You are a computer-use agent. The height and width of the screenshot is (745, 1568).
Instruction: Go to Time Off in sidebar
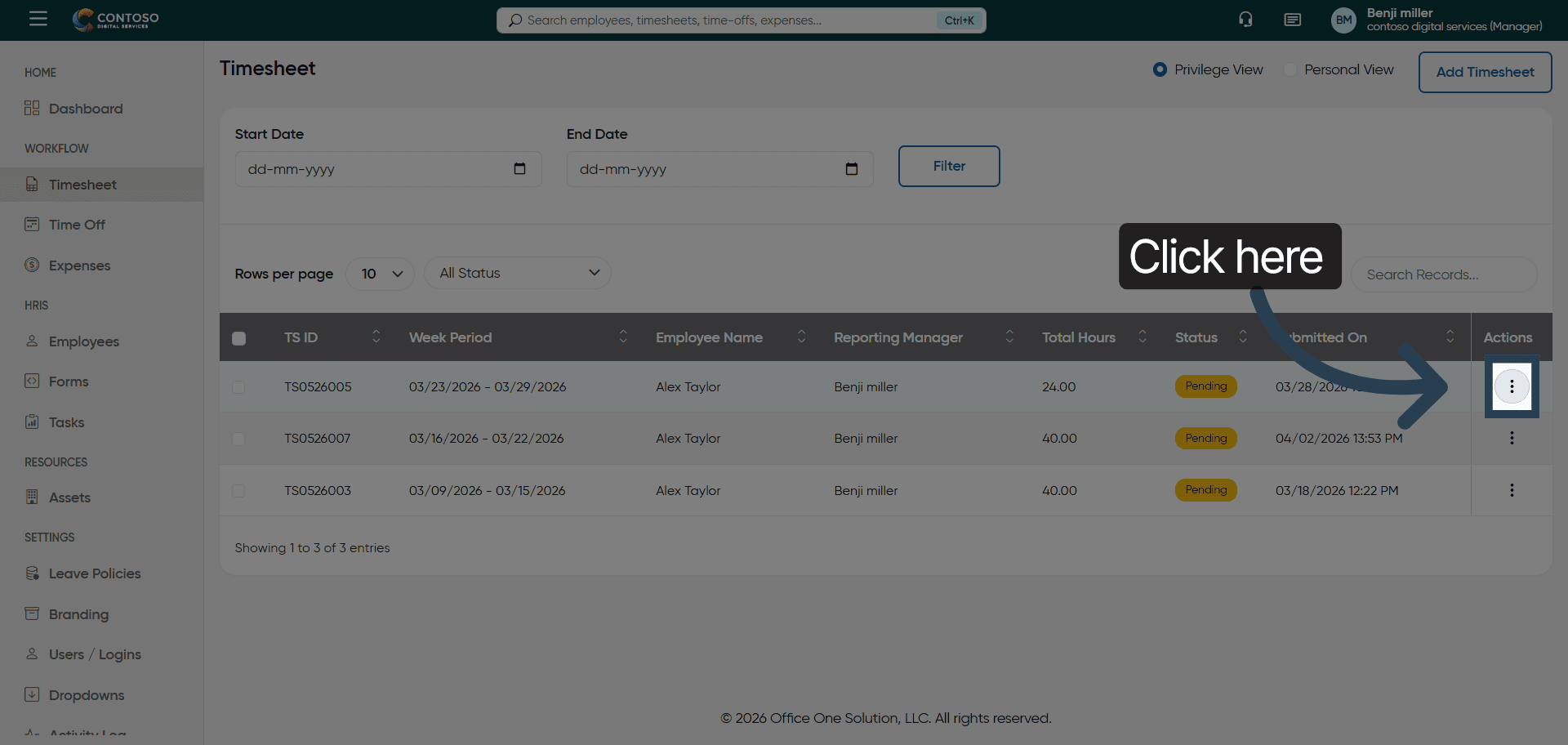coord(77,225)
